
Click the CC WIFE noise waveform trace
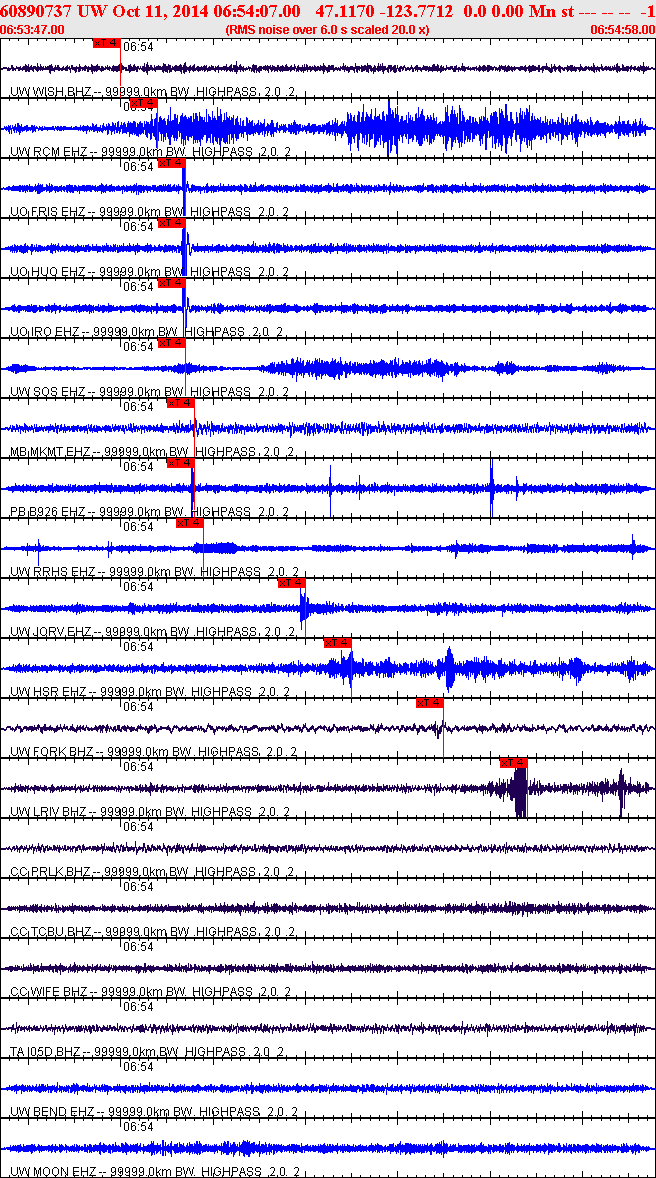328,968
